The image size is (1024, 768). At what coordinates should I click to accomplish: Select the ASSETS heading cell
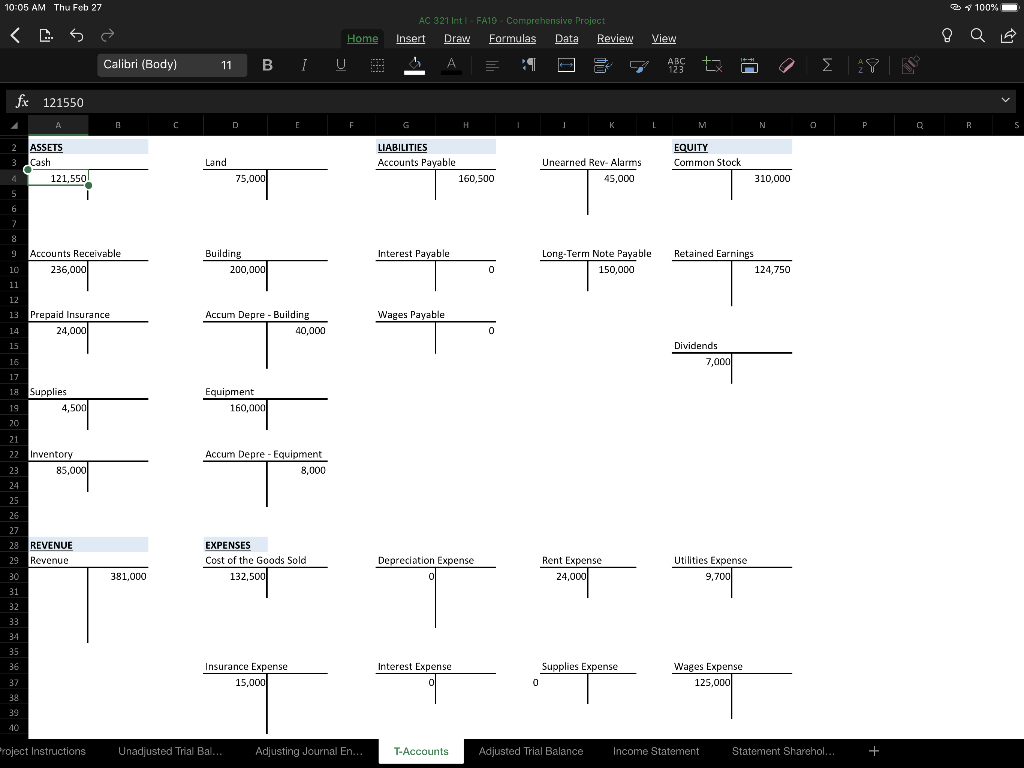[58, 148]
